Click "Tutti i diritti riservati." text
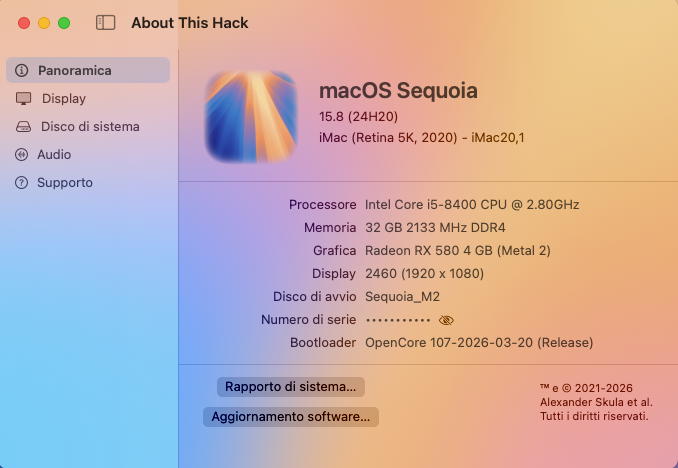 point(594,416)
